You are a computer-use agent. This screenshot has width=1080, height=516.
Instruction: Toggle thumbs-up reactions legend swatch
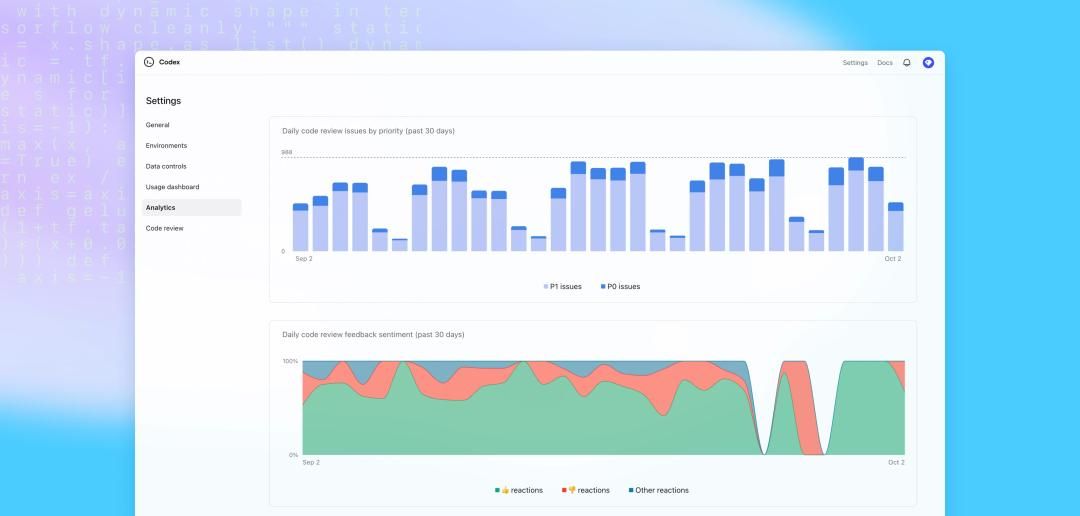tap(497, 491)
